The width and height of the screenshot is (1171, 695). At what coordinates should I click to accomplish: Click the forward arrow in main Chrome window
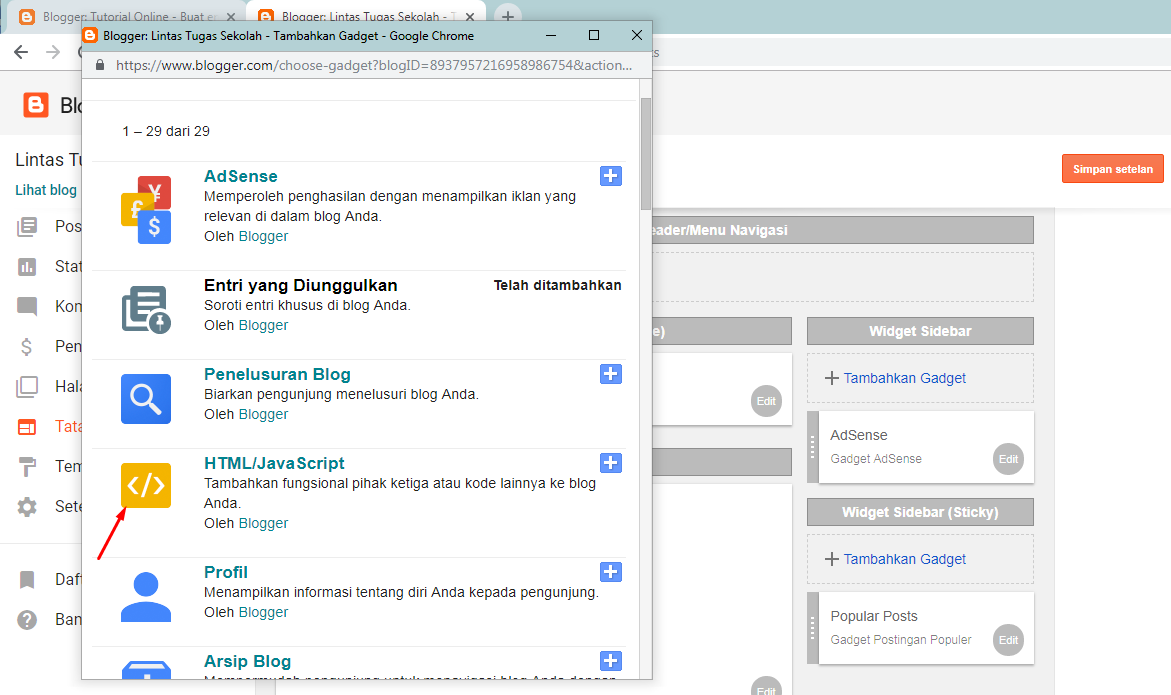[x=53, y=52]
